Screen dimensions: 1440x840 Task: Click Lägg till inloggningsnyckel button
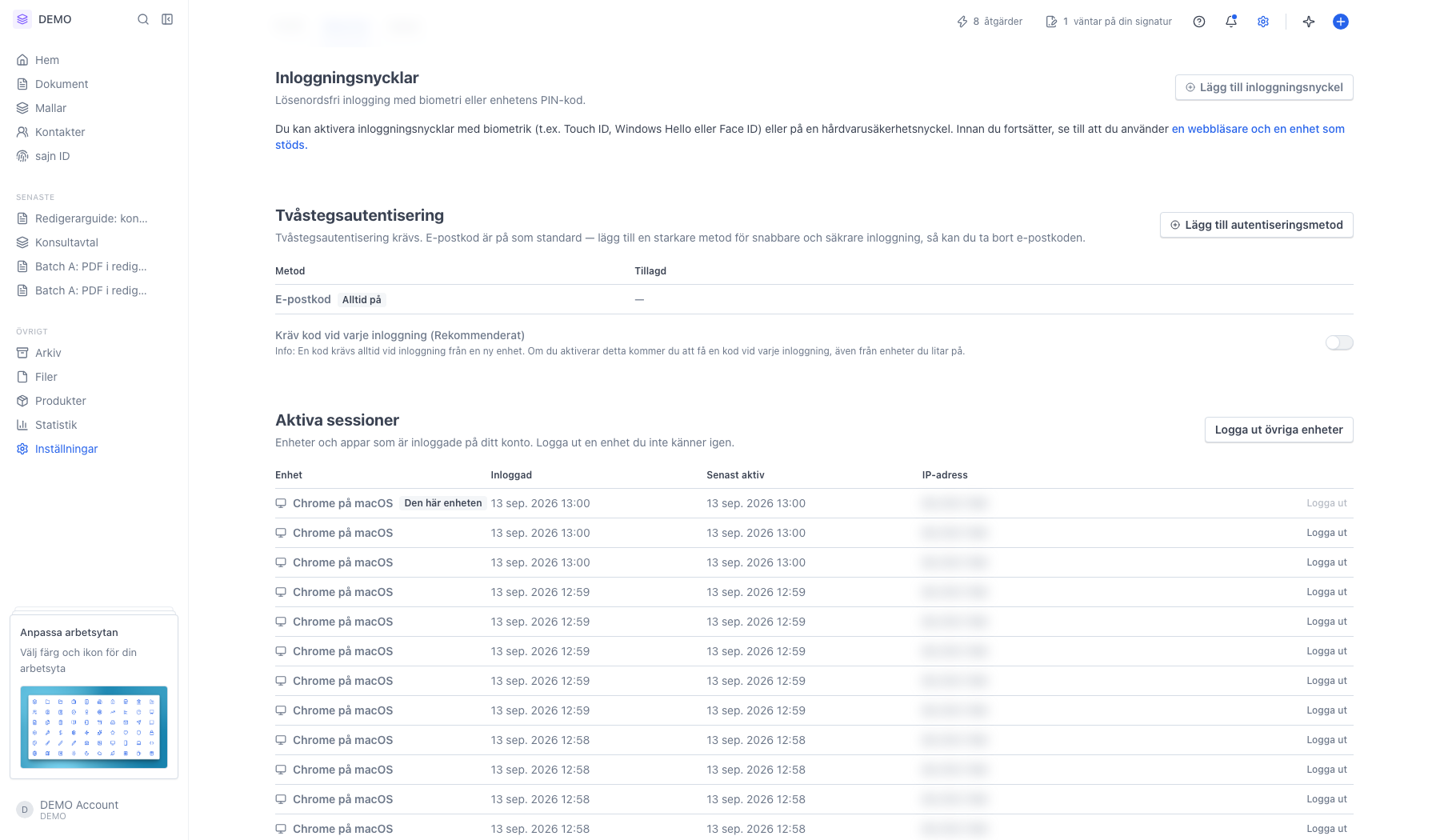tap(1264, 87)
